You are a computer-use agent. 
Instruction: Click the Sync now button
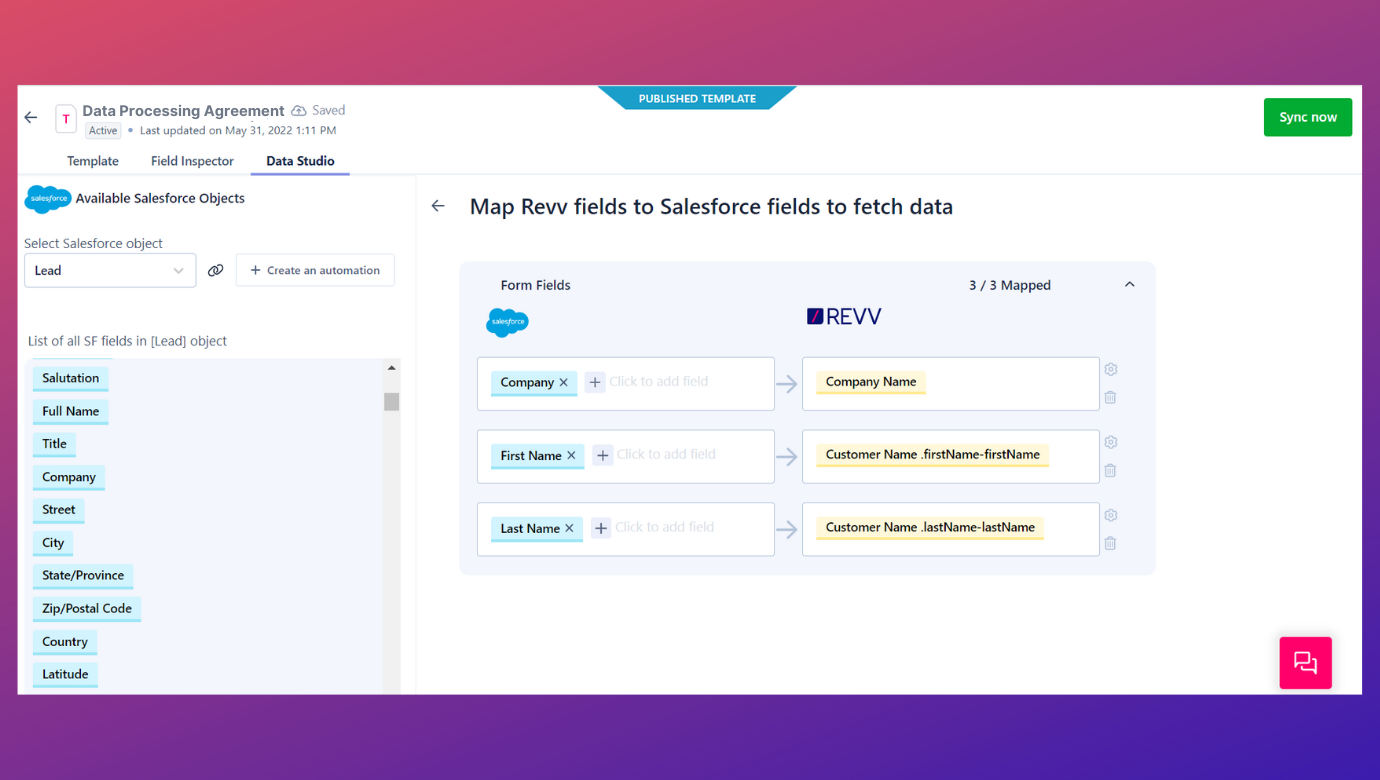pyautogui.click(x=1307, y=117)
